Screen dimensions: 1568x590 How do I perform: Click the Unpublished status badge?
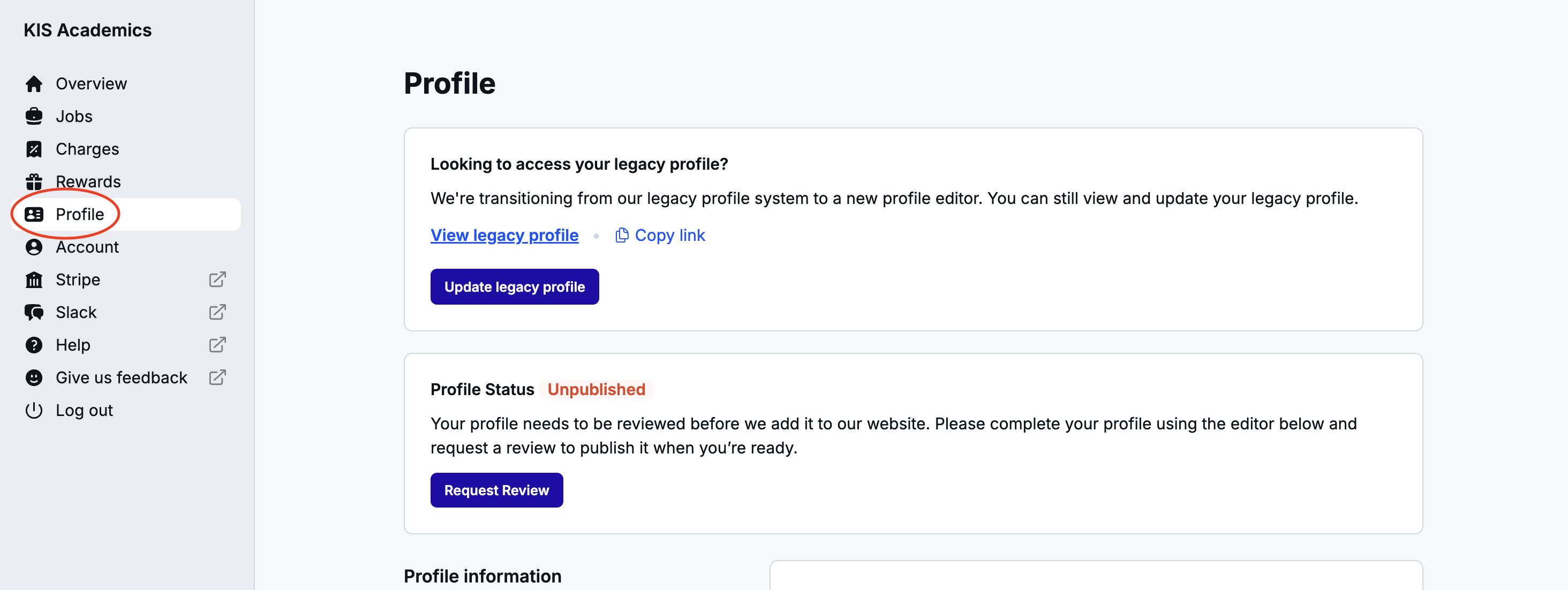point(596,389)
